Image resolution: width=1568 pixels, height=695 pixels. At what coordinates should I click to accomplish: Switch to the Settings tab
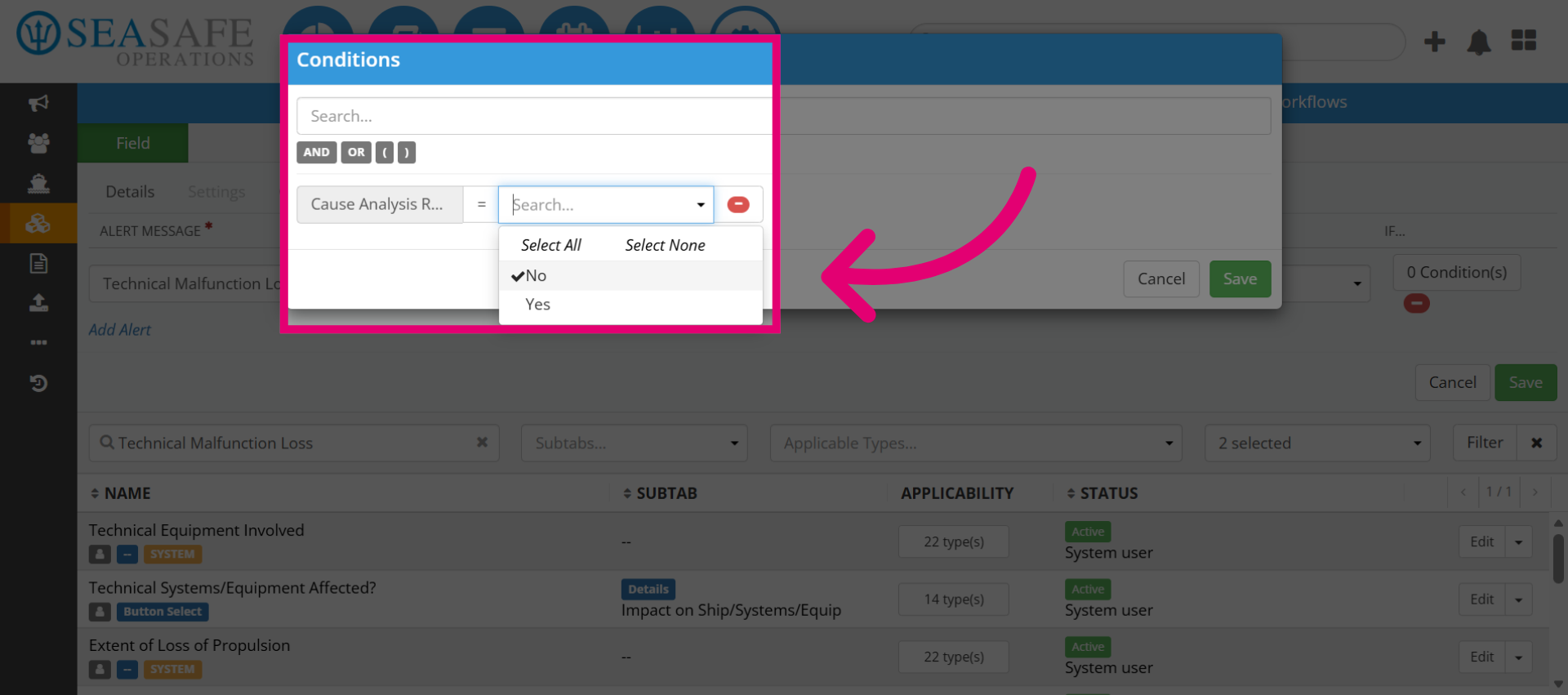tap(216, 191)
